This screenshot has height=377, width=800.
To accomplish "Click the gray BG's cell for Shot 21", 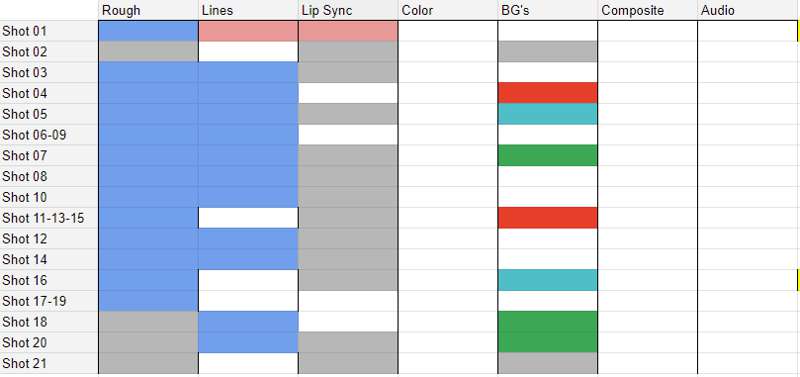I will pyautogui.click(x=547, y=364).
